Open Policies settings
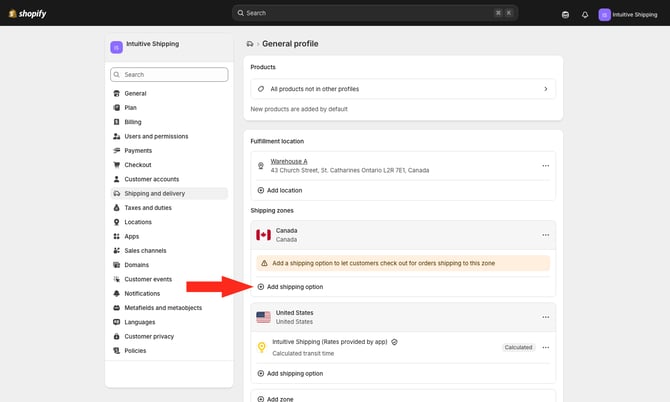Viewport: 670px width, 402px height. point(169,351)
